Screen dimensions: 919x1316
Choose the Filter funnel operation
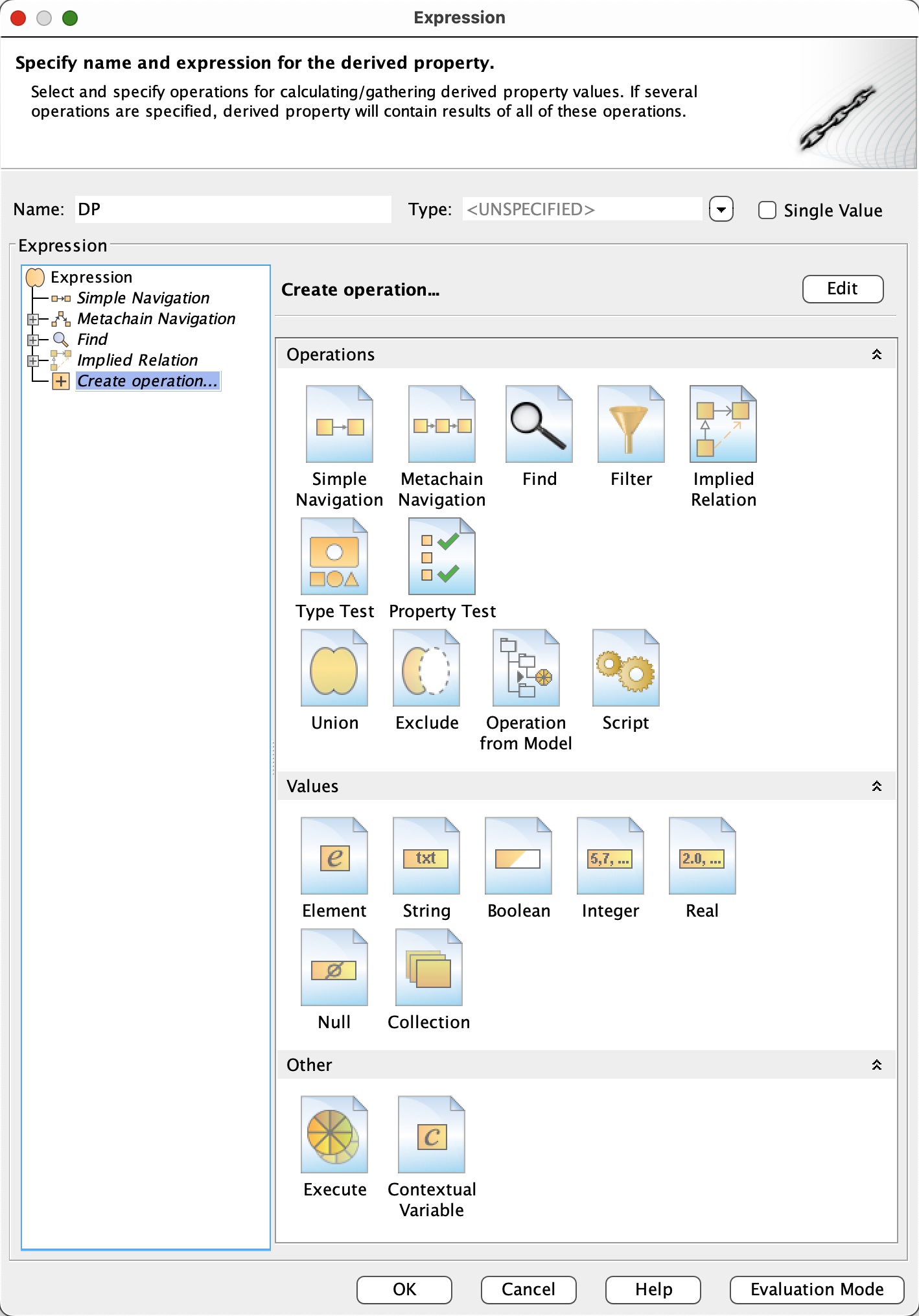tap(631, 425)
